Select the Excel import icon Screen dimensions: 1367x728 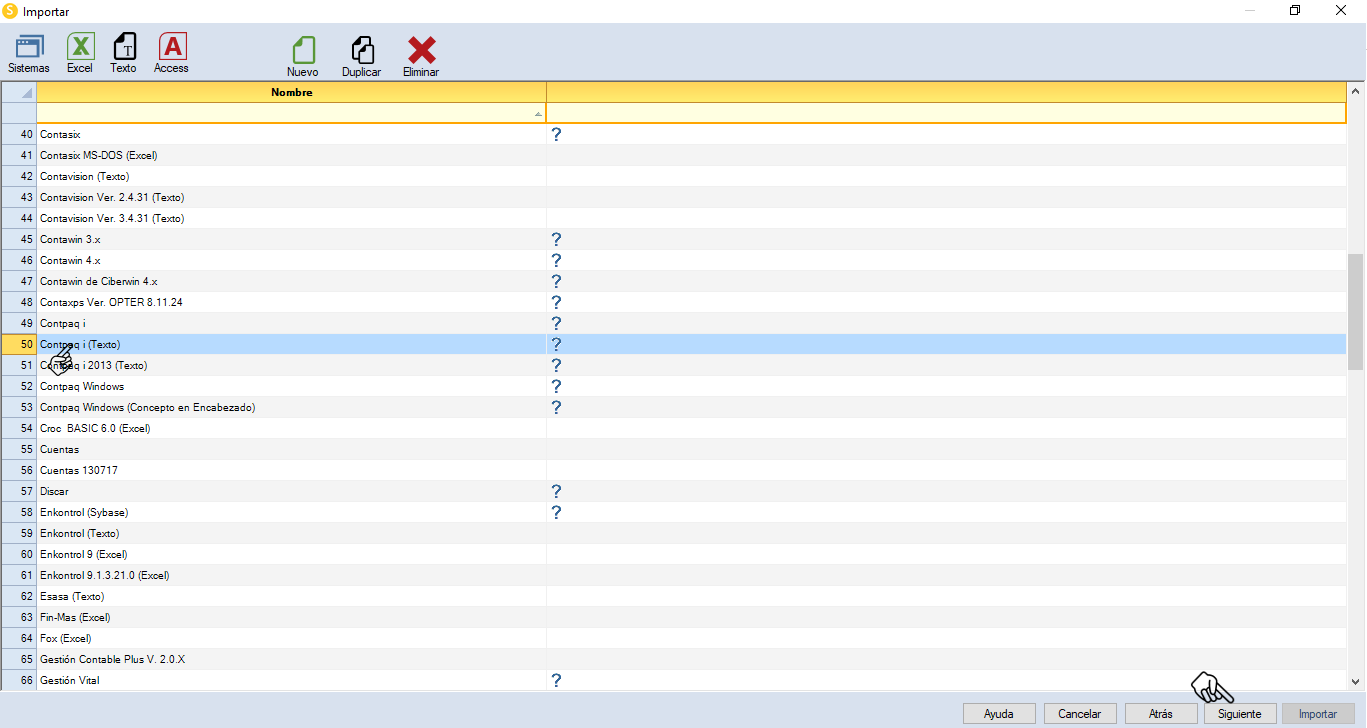tap(80, 53)
